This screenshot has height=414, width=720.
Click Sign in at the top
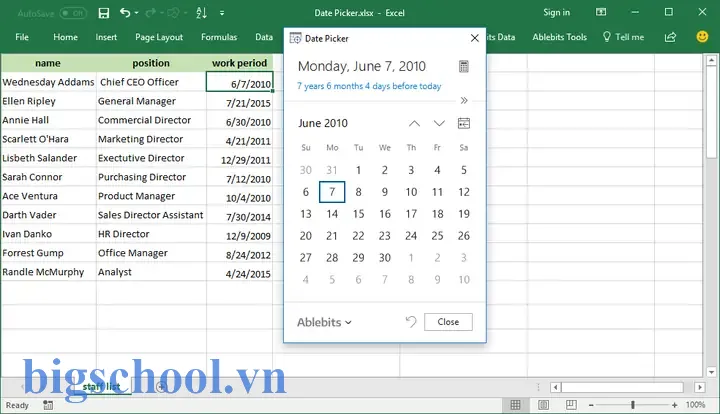click(556, 12)
